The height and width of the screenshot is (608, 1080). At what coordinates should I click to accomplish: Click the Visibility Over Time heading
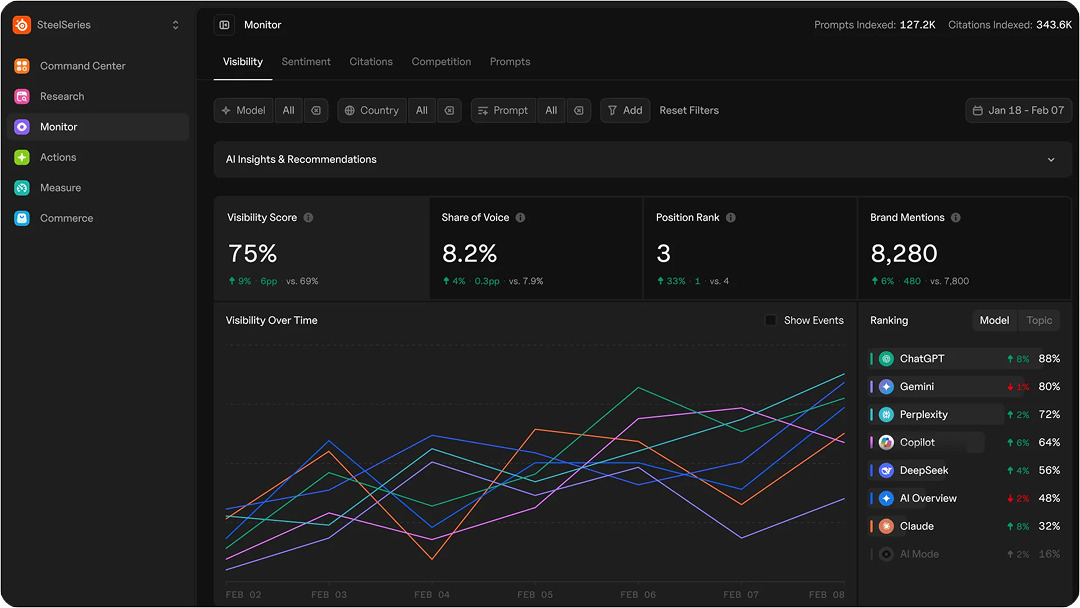click(271, 320)
